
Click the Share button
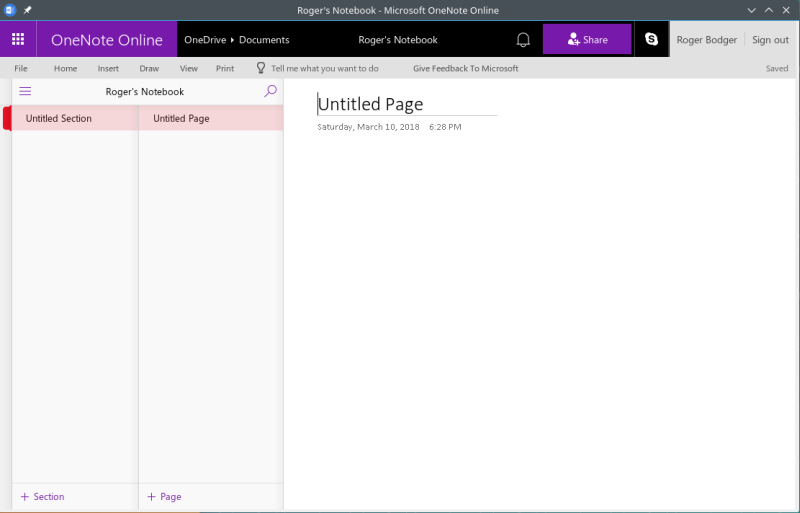(x=587, y=39)
